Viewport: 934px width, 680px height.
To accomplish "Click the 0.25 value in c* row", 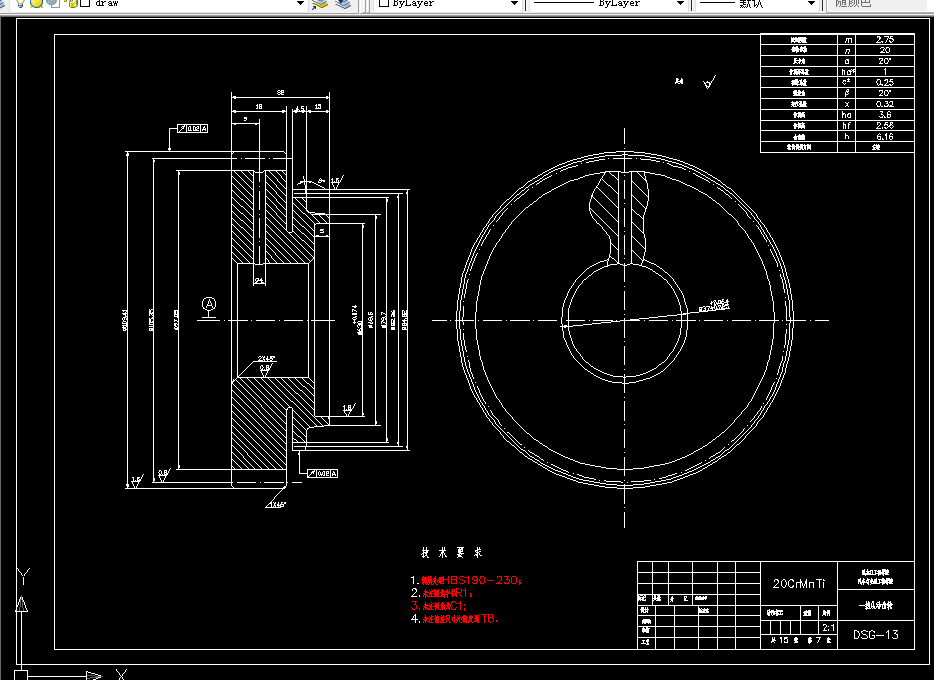I will (885, 82).
